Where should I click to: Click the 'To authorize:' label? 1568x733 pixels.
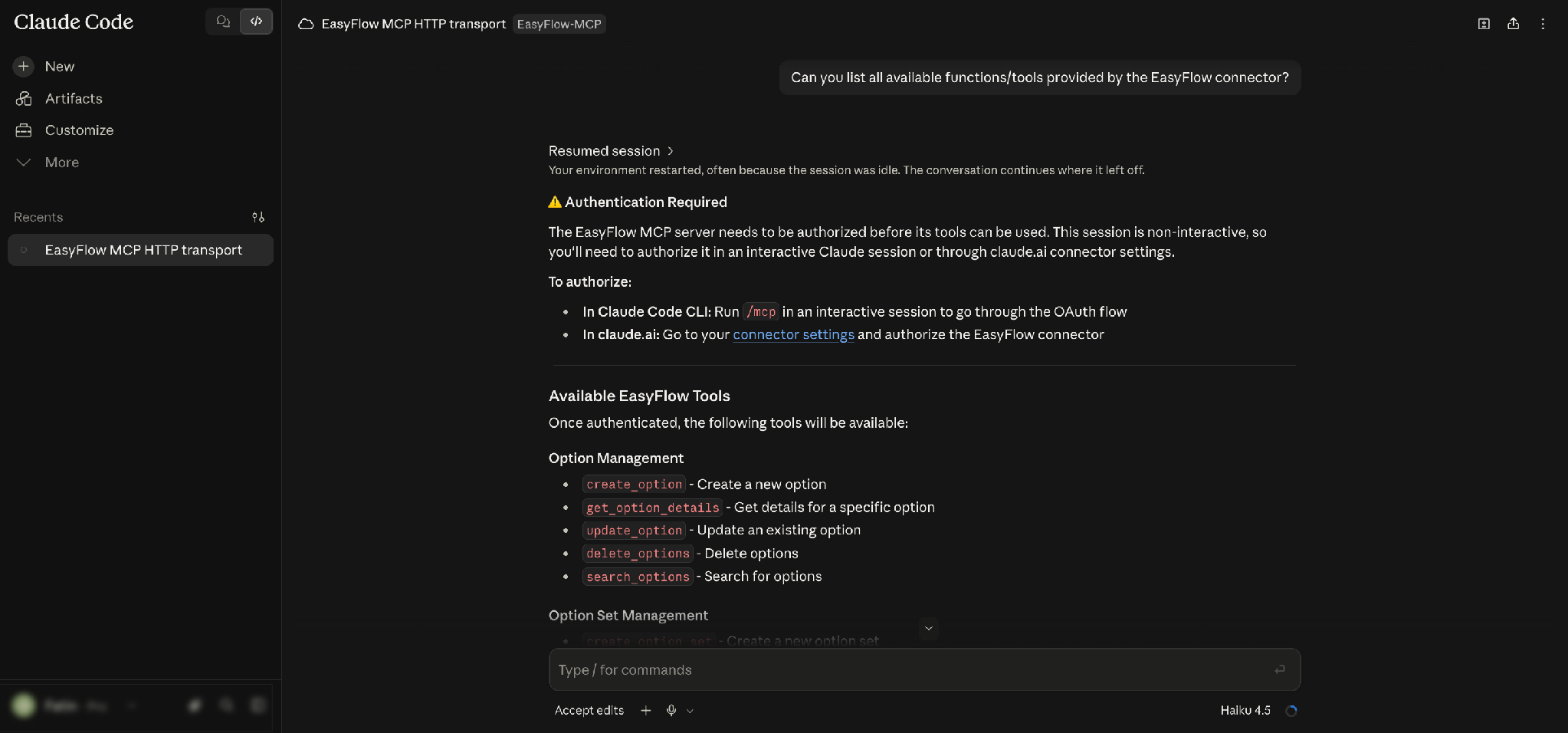pos(590,282)
